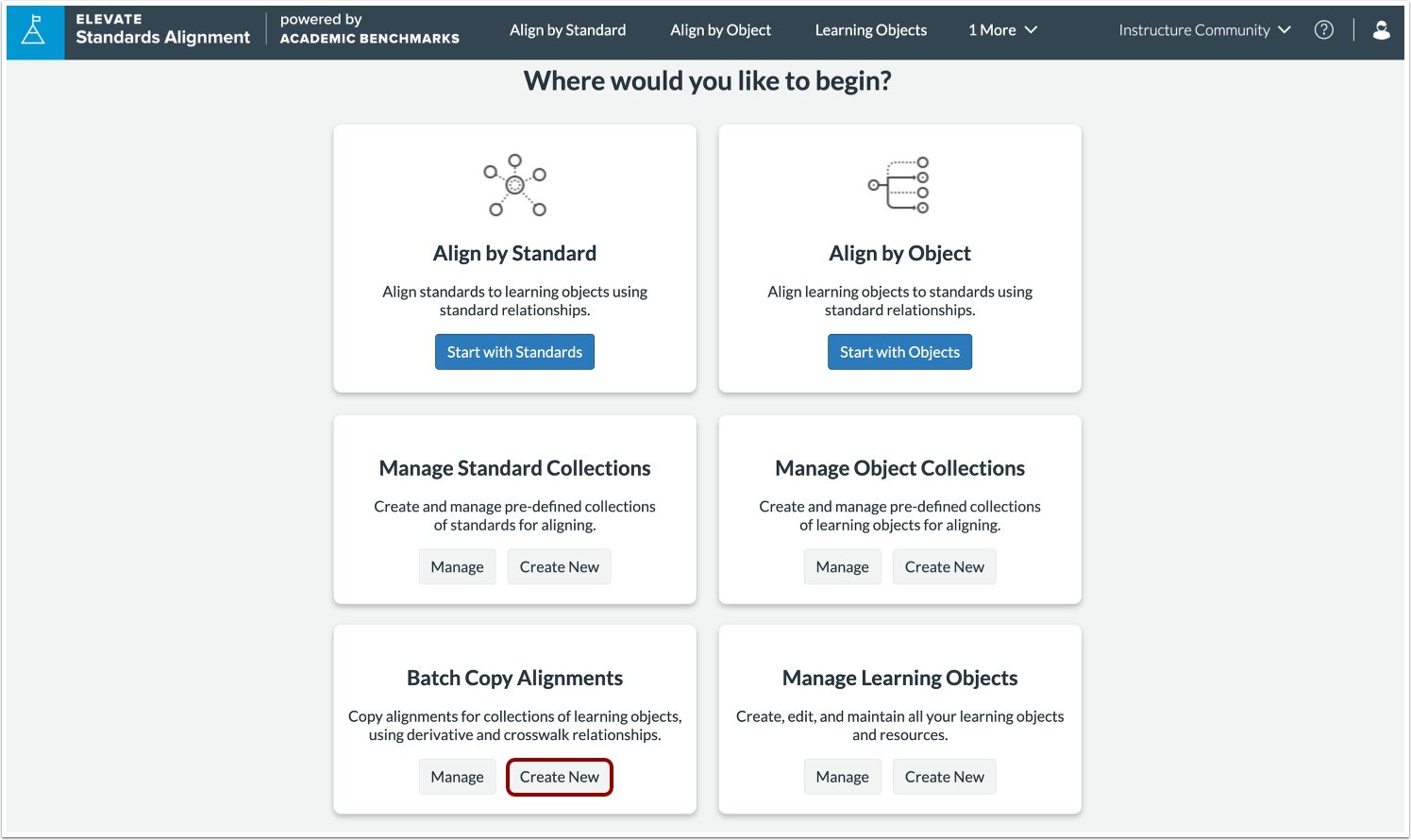Image resolution: width=1411 pixels, height=840 pixels.
Task: Click the Academic Benchmarks branding text
Action: [x=369, y=39]
